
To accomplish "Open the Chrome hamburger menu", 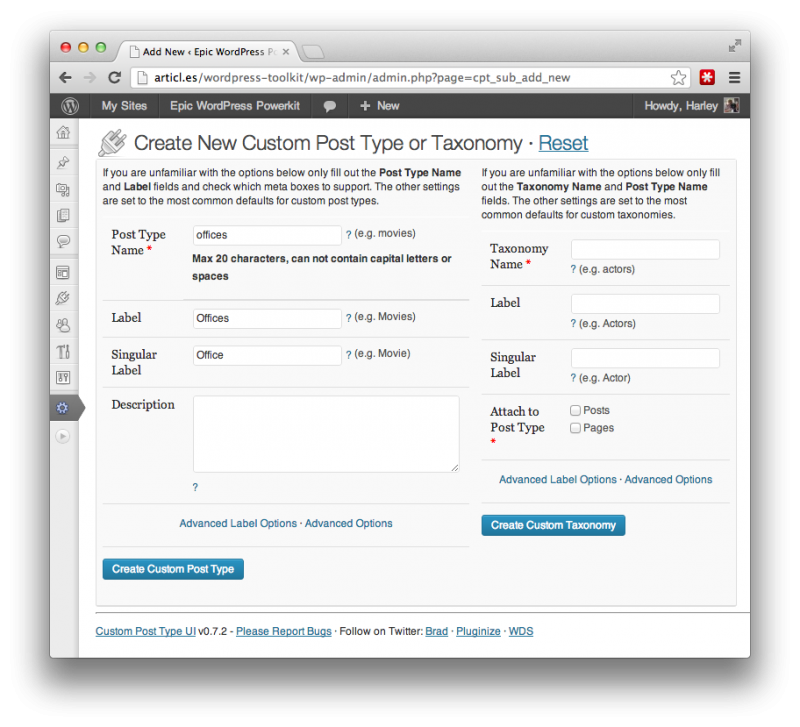I will [x=734, y=78].
